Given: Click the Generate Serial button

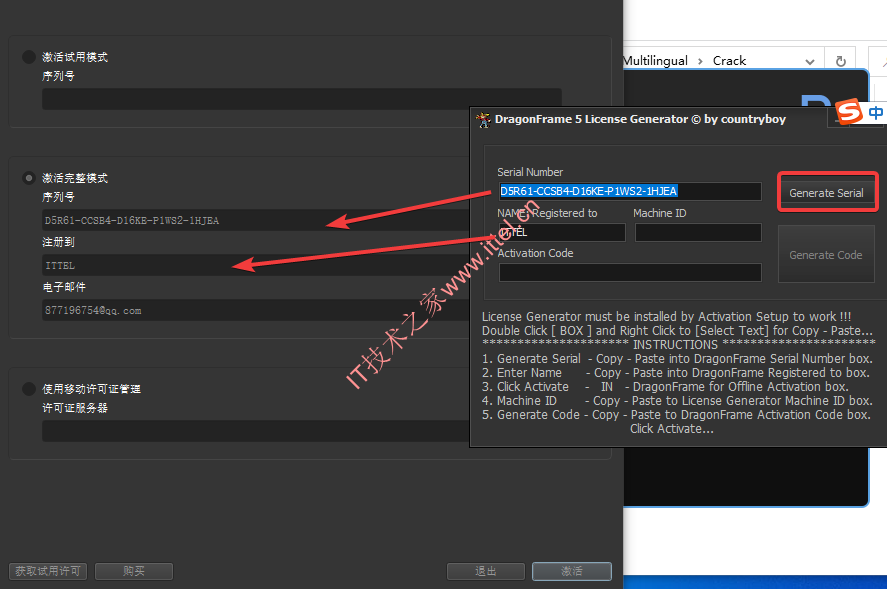Looking at the screenshot, I should (x=826, y=193).
